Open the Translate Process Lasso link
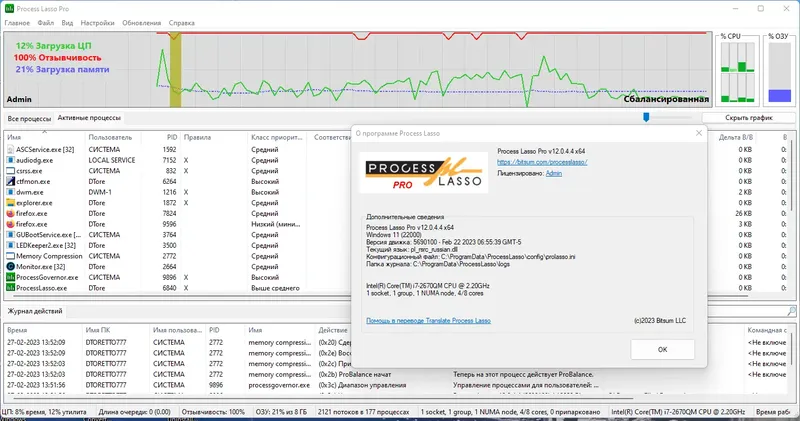The image size is (800, 421). pos(428,321)
